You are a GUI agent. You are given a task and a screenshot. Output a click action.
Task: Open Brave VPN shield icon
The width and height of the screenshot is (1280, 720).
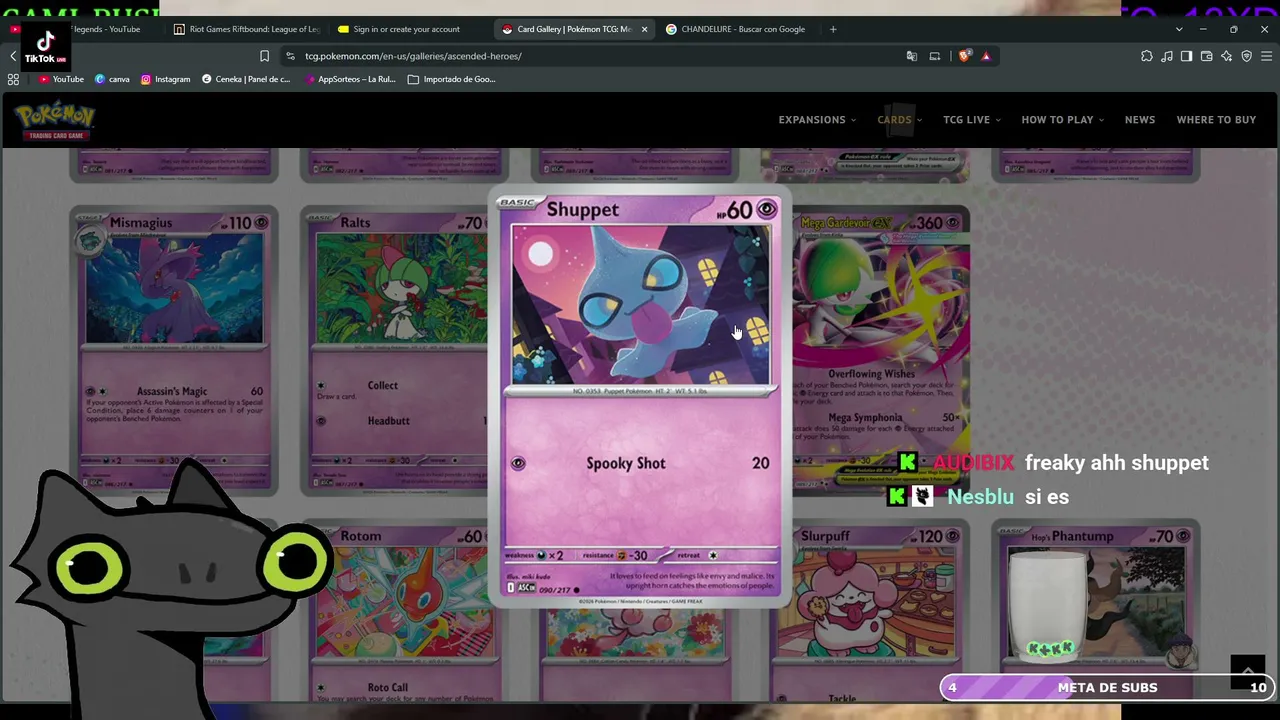click(1247, 56)
